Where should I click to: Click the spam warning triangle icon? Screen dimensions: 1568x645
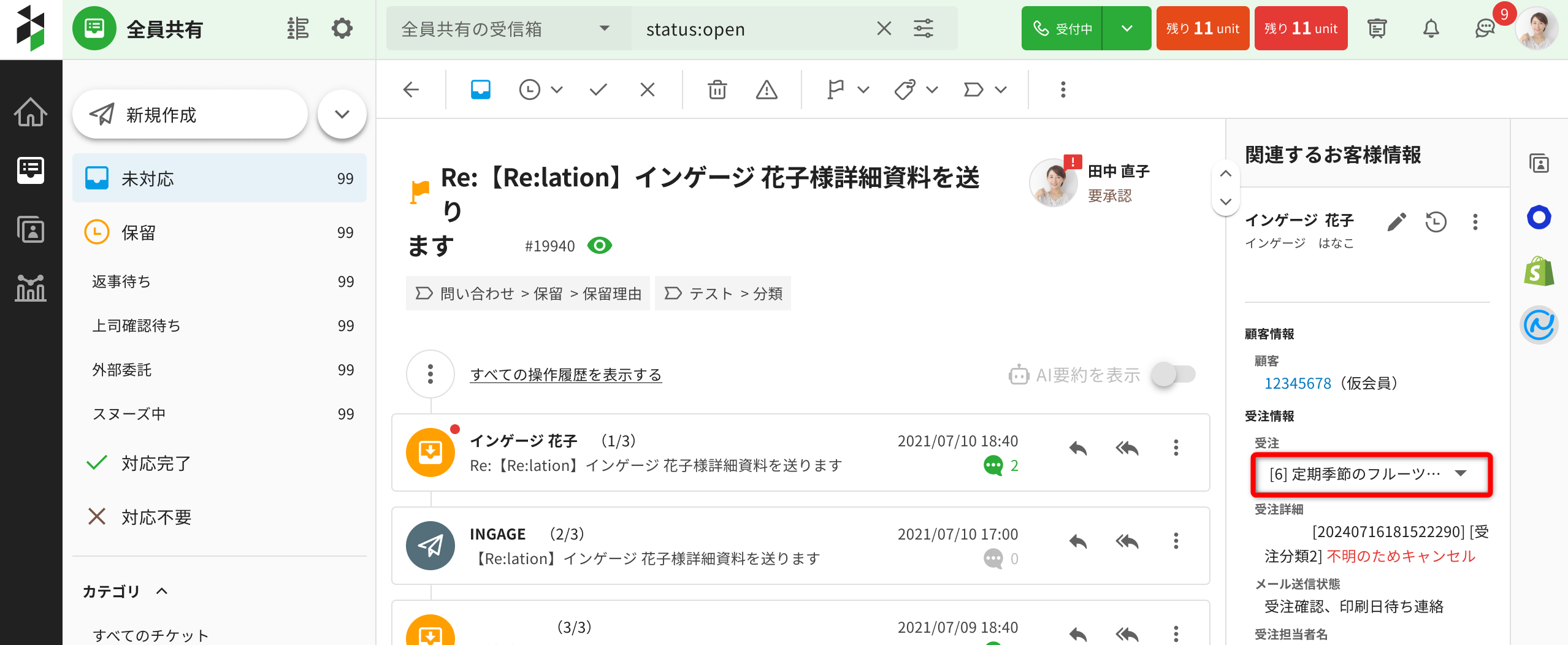pos(766,90)
